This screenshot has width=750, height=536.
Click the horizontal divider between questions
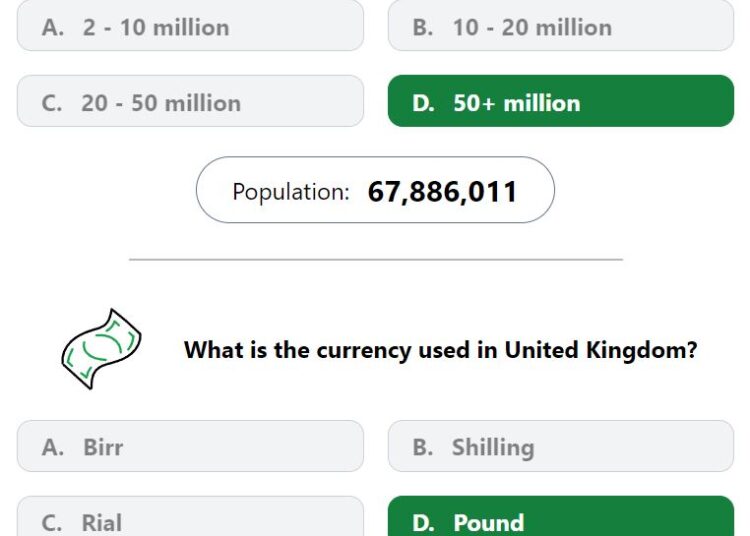[x=375, y=260]
